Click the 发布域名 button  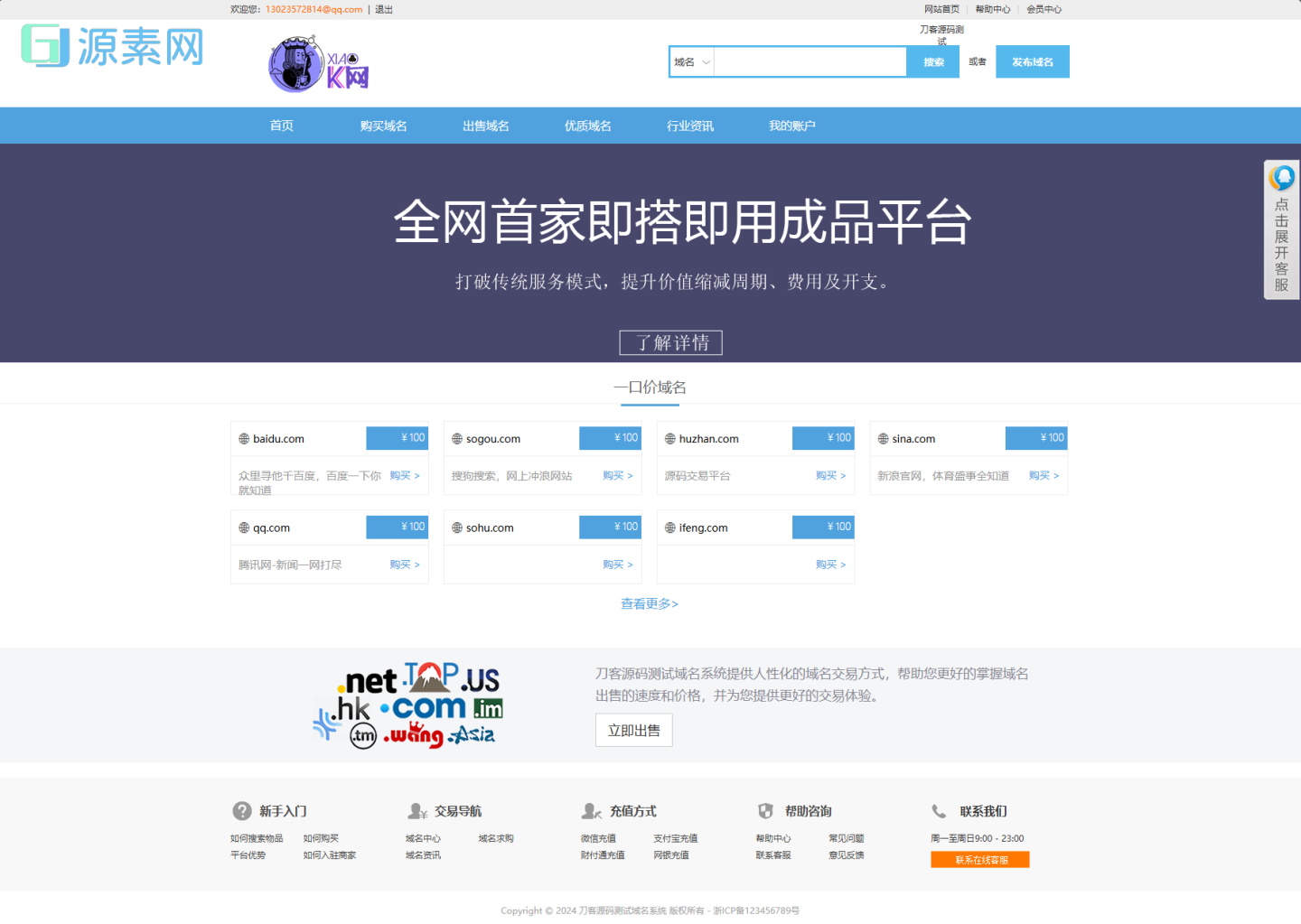click(x=1032, y=62)
